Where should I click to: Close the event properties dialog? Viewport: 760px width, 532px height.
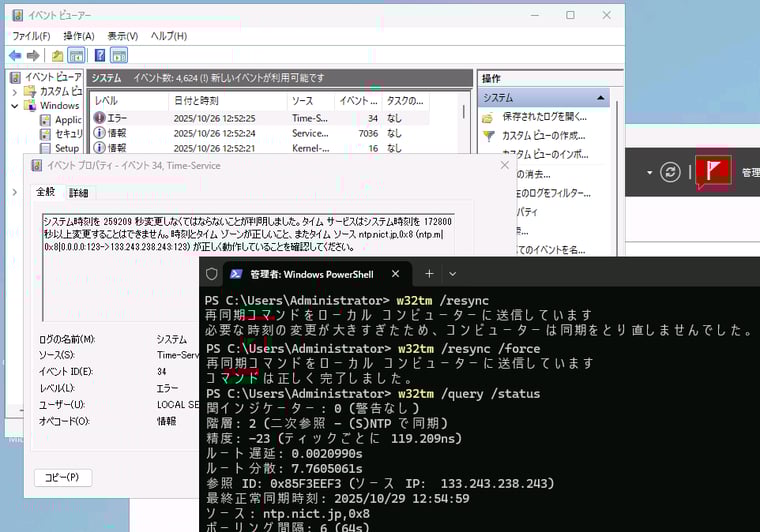tap(505, 165)
